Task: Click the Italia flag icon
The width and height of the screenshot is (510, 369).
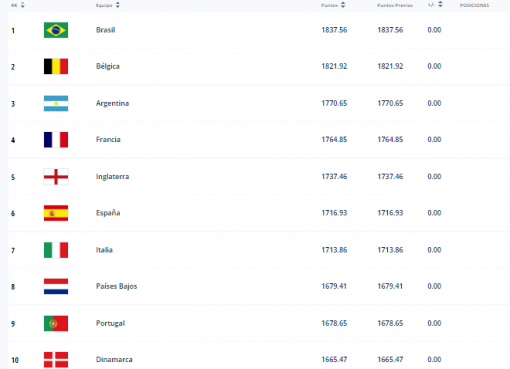Action: [x=56, y=250]
